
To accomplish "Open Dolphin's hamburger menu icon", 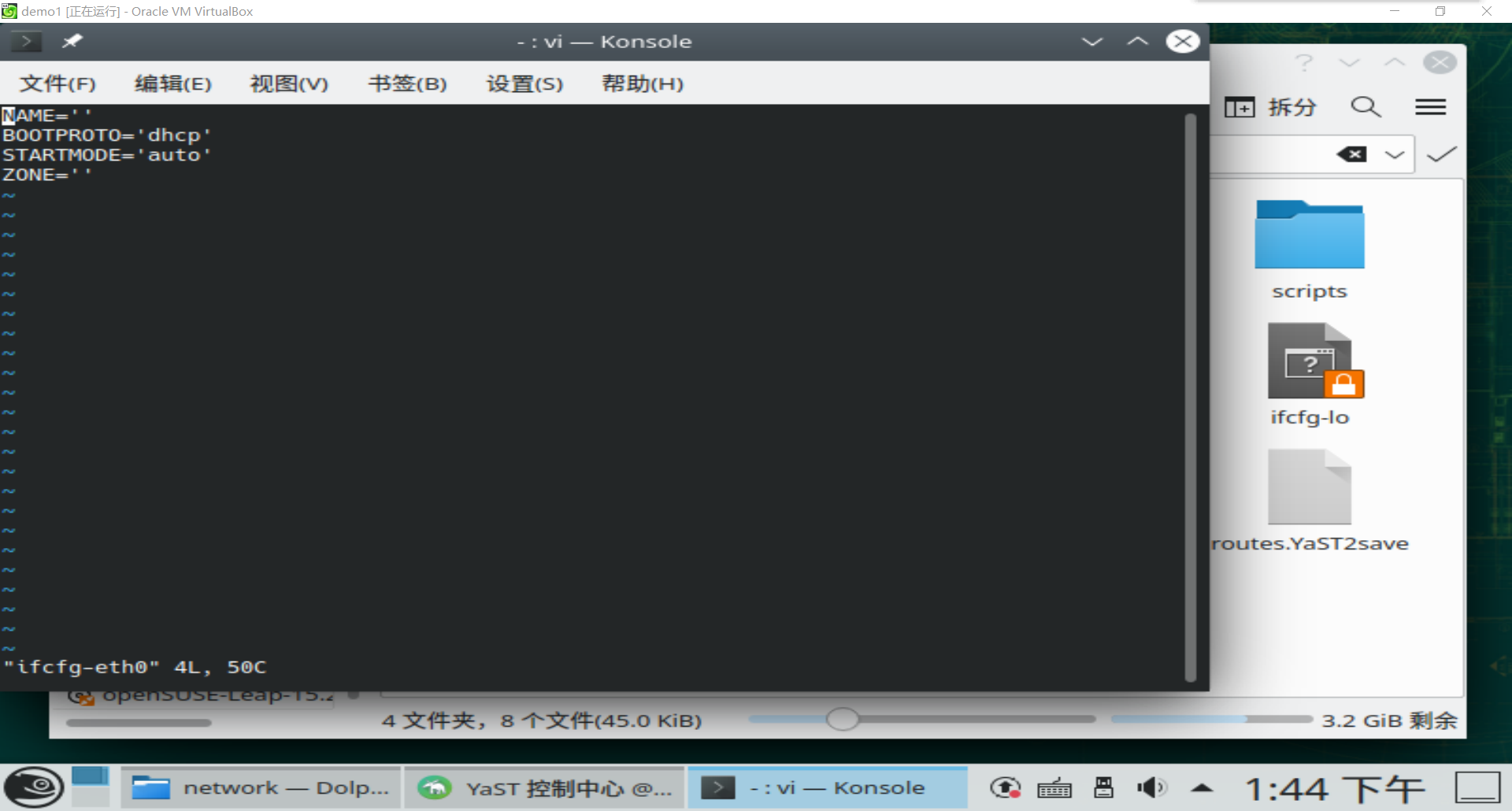I will coord(1431,107).
